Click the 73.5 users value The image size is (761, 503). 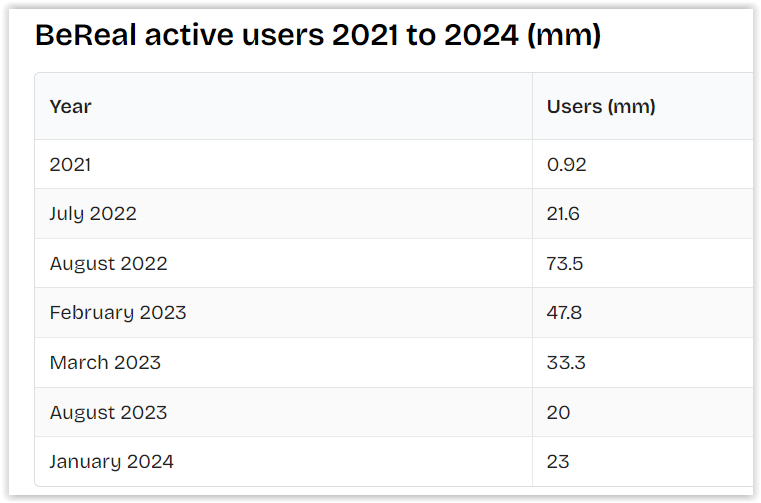565,264
